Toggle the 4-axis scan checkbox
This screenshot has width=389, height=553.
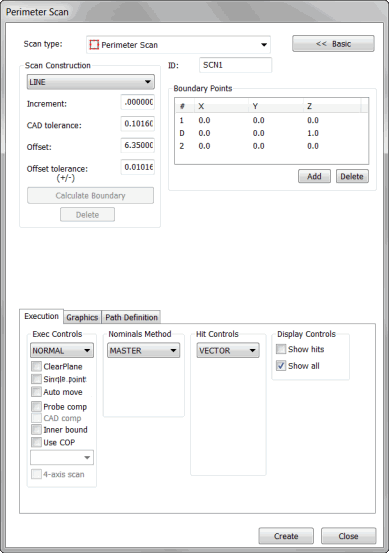click(37, 474)
